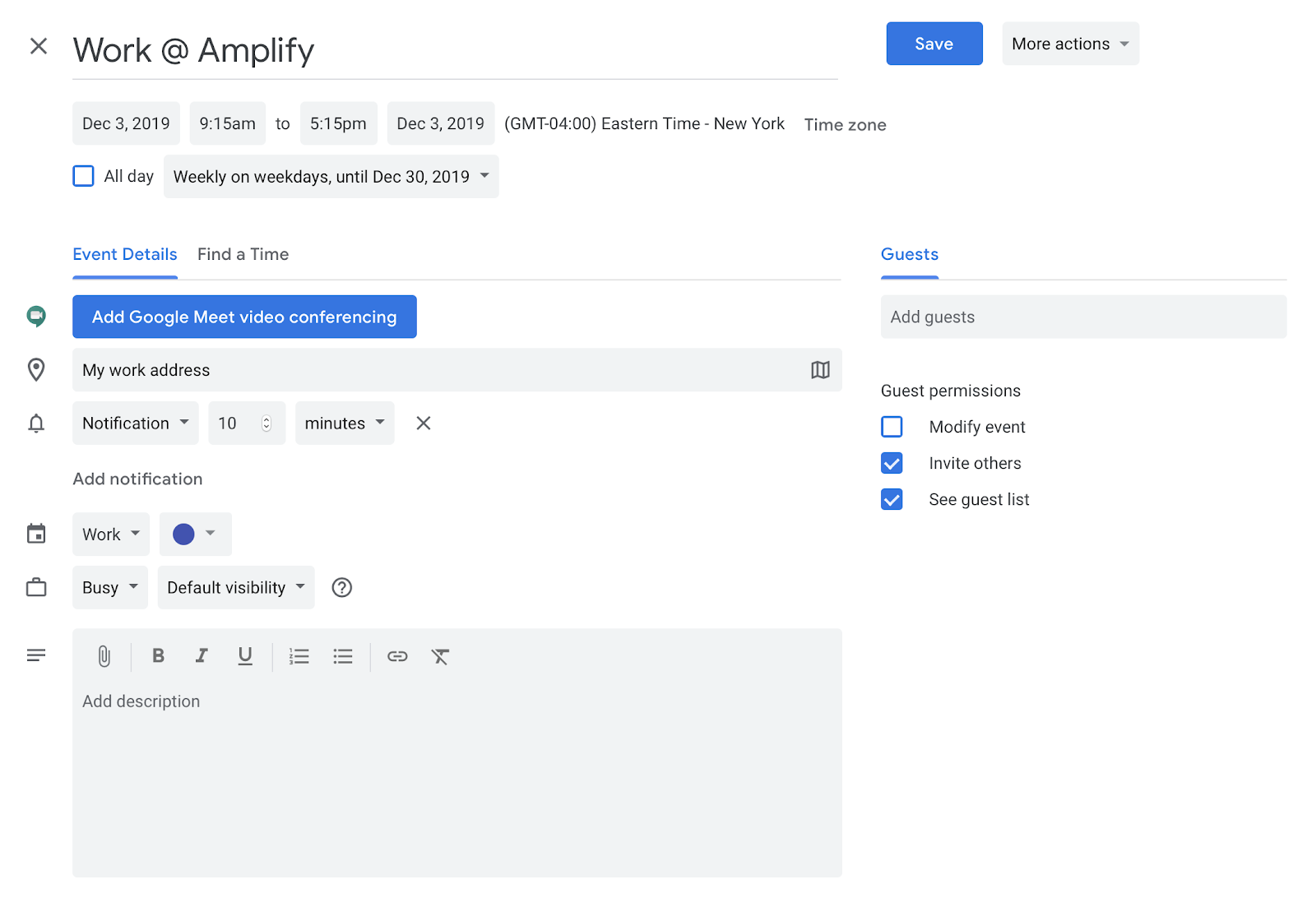Open the More actions dropdown
Viewport: 1316px width, 921px height.
[1070, 44]
